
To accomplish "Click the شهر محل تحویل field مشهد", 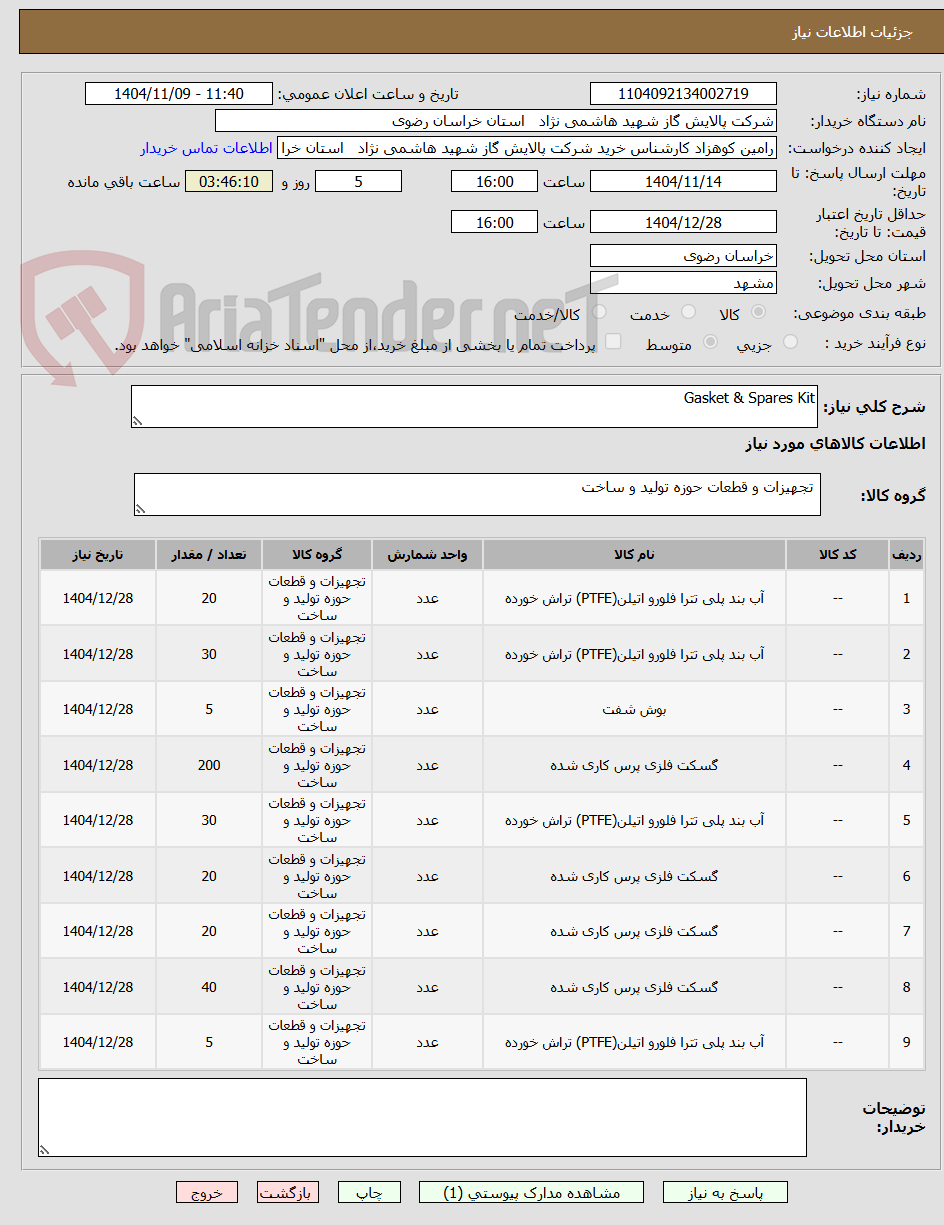I will [x=683, y=283].
